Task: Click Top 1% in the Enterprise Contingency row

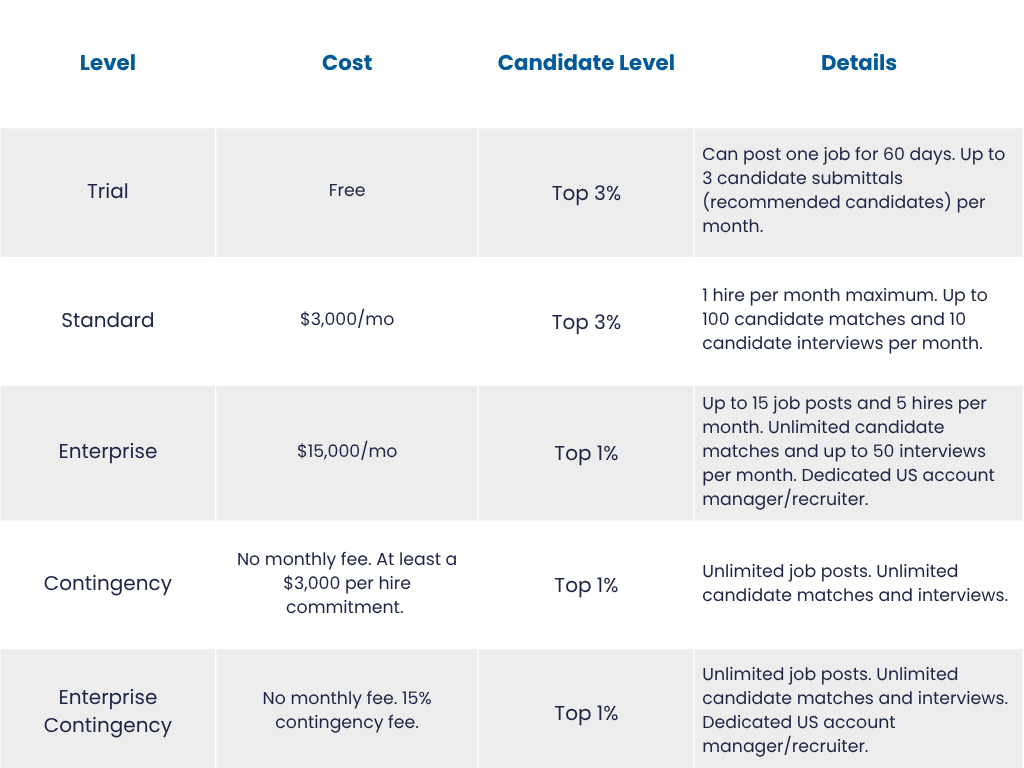Action: click(x=586, y=713)
